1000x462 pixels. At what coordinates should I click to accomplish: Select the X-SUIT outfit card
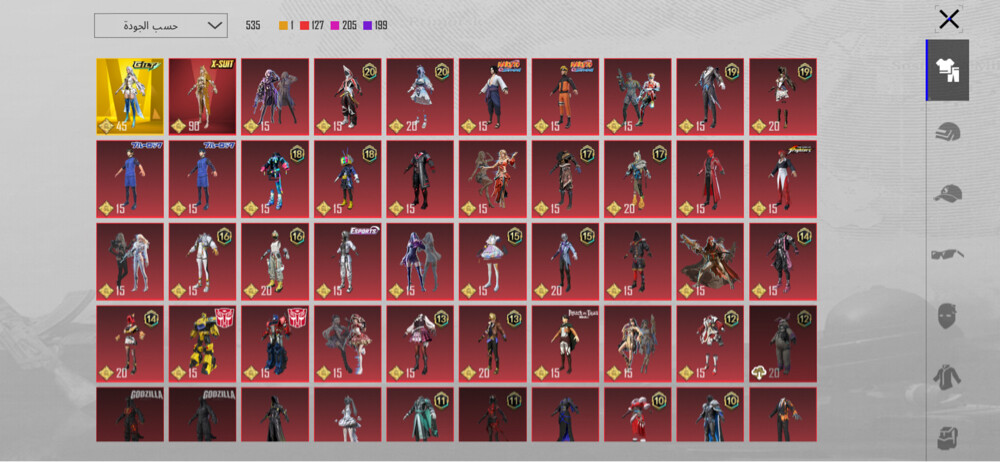pos(202,96)
